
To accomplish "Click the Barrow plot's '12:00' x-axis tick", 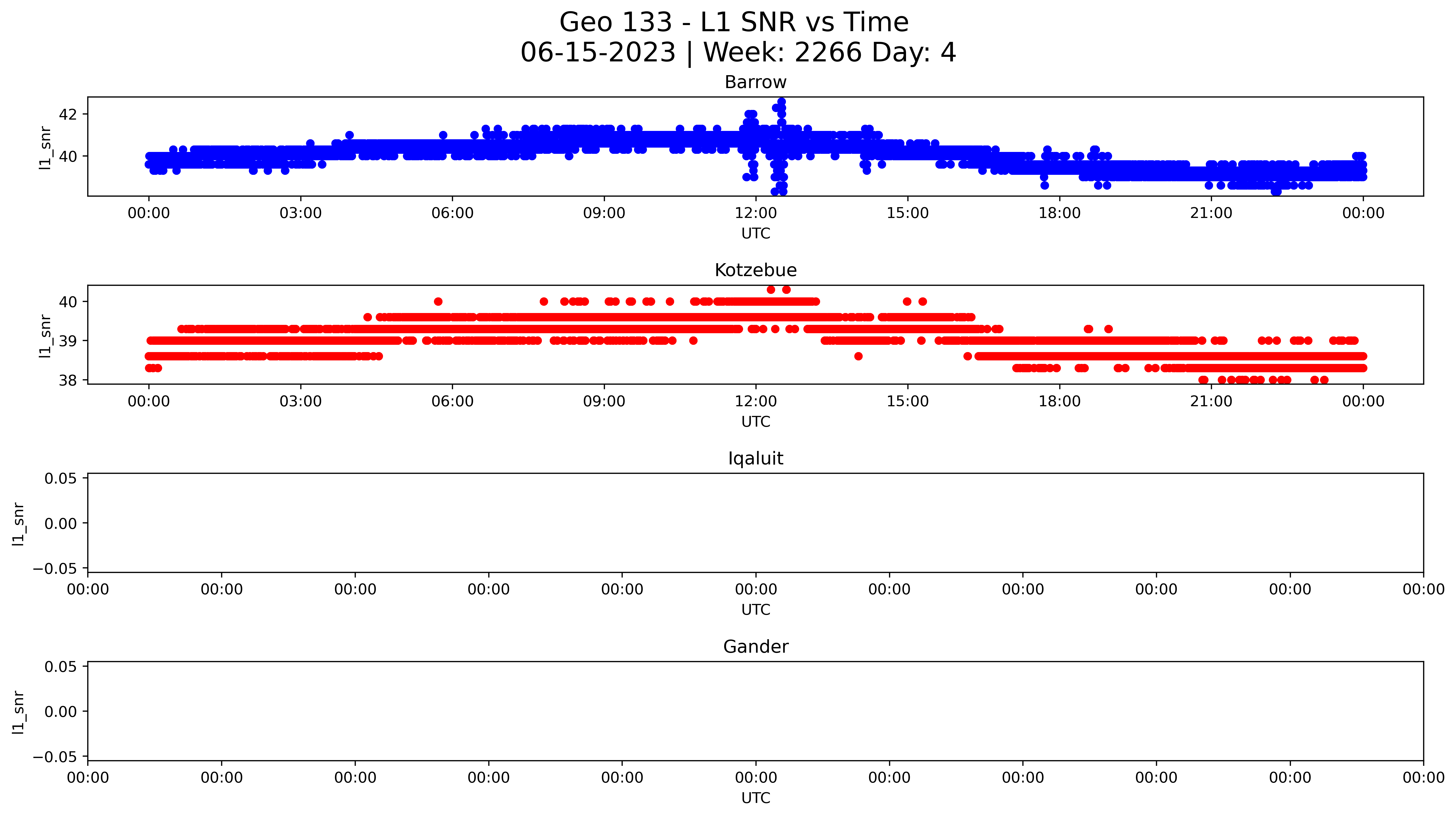I will [756, 213].
